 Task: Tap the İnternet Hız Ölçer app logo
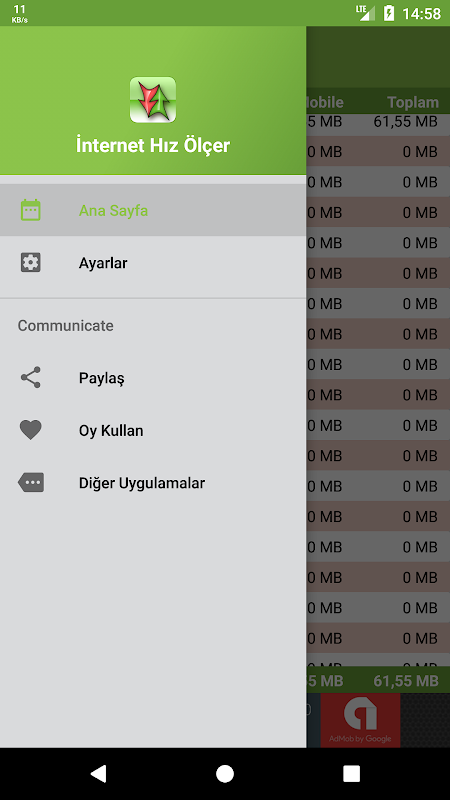coord(153,99)
